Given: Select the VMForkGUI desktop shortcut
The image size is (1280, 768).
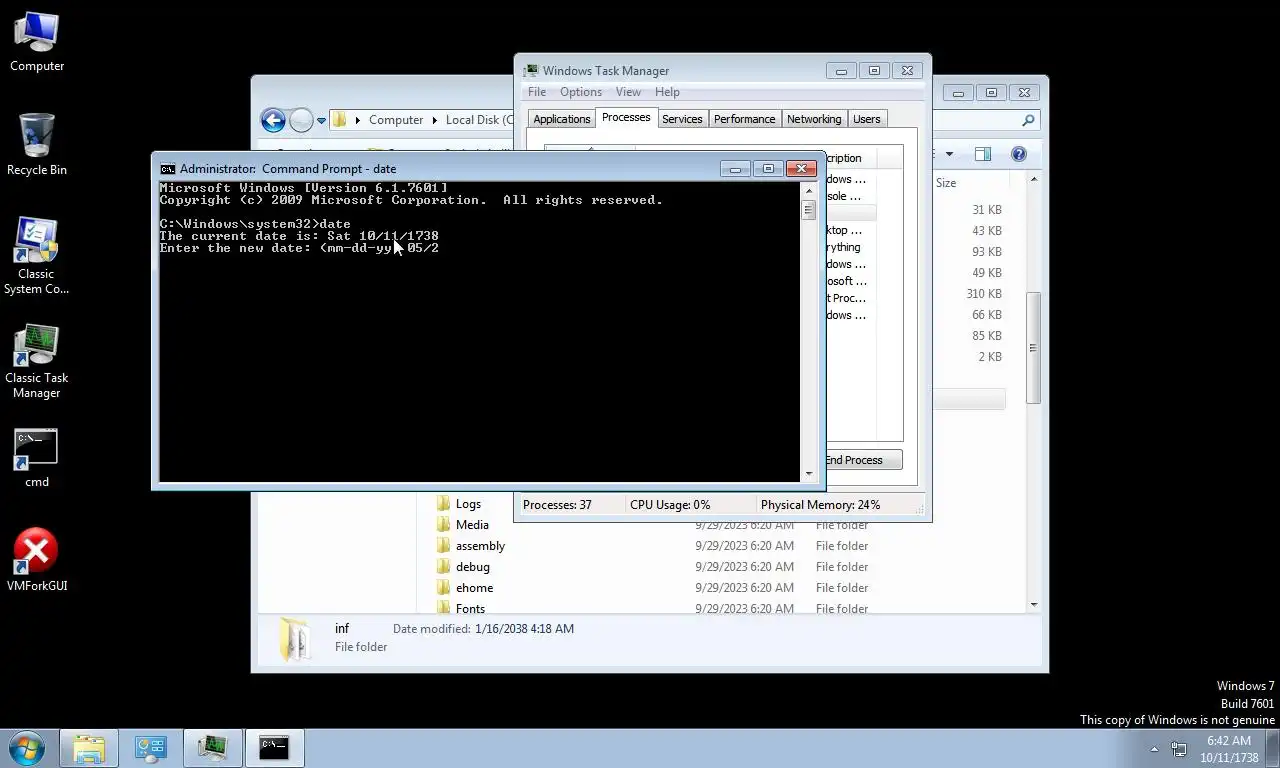Looking at the screenshot, I should tap(37, 560).
